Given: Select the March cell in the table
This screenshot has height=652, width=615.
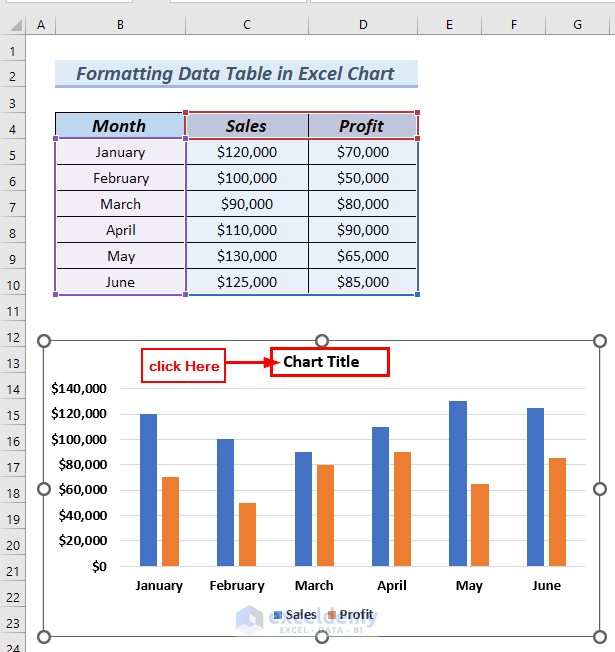Looking at the screenshot, I should click(120, 204).
